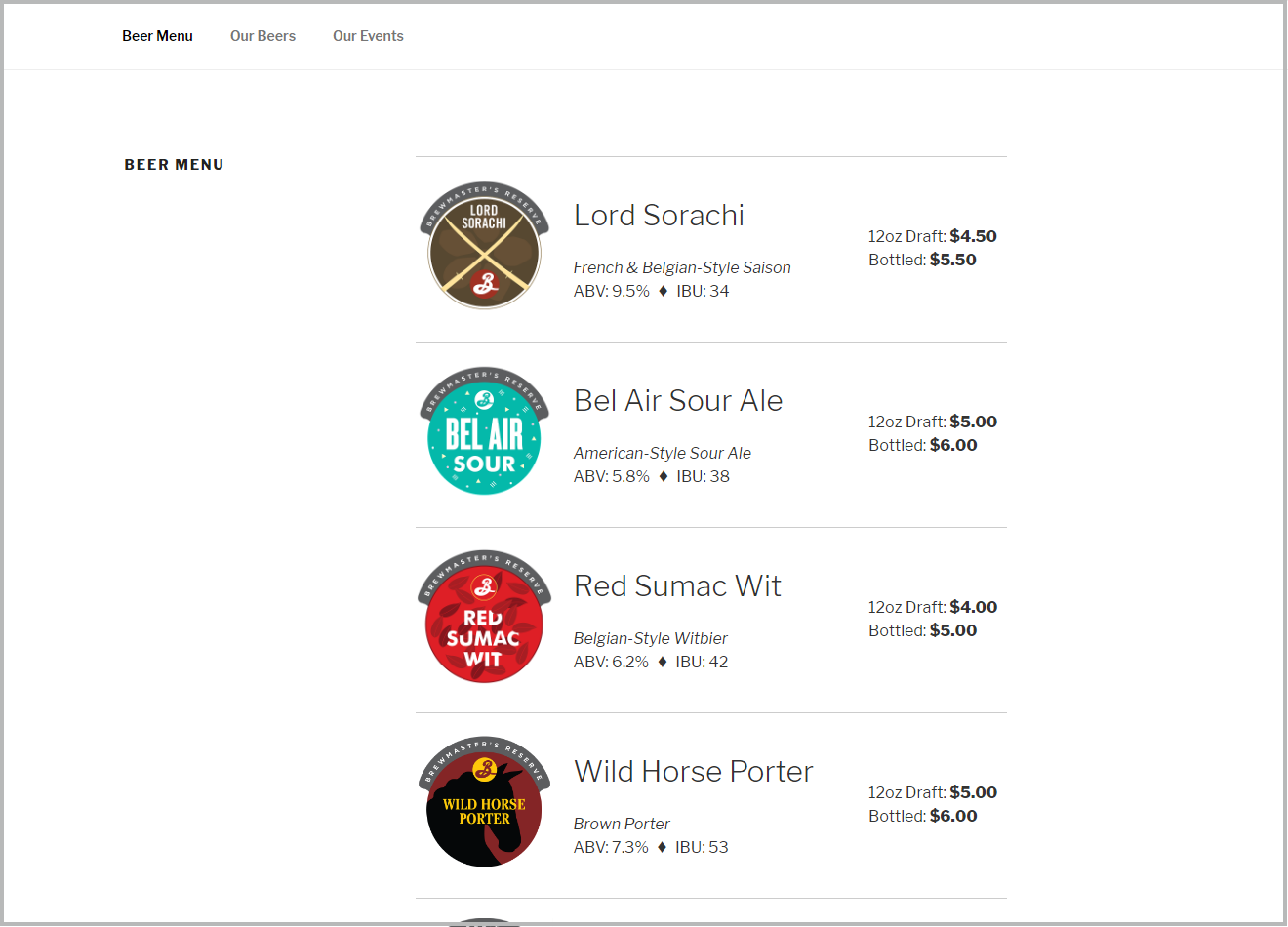Click the ABV: 6.2% value
The height and width of the screenshot is (927, 1288).
(611, 662)
